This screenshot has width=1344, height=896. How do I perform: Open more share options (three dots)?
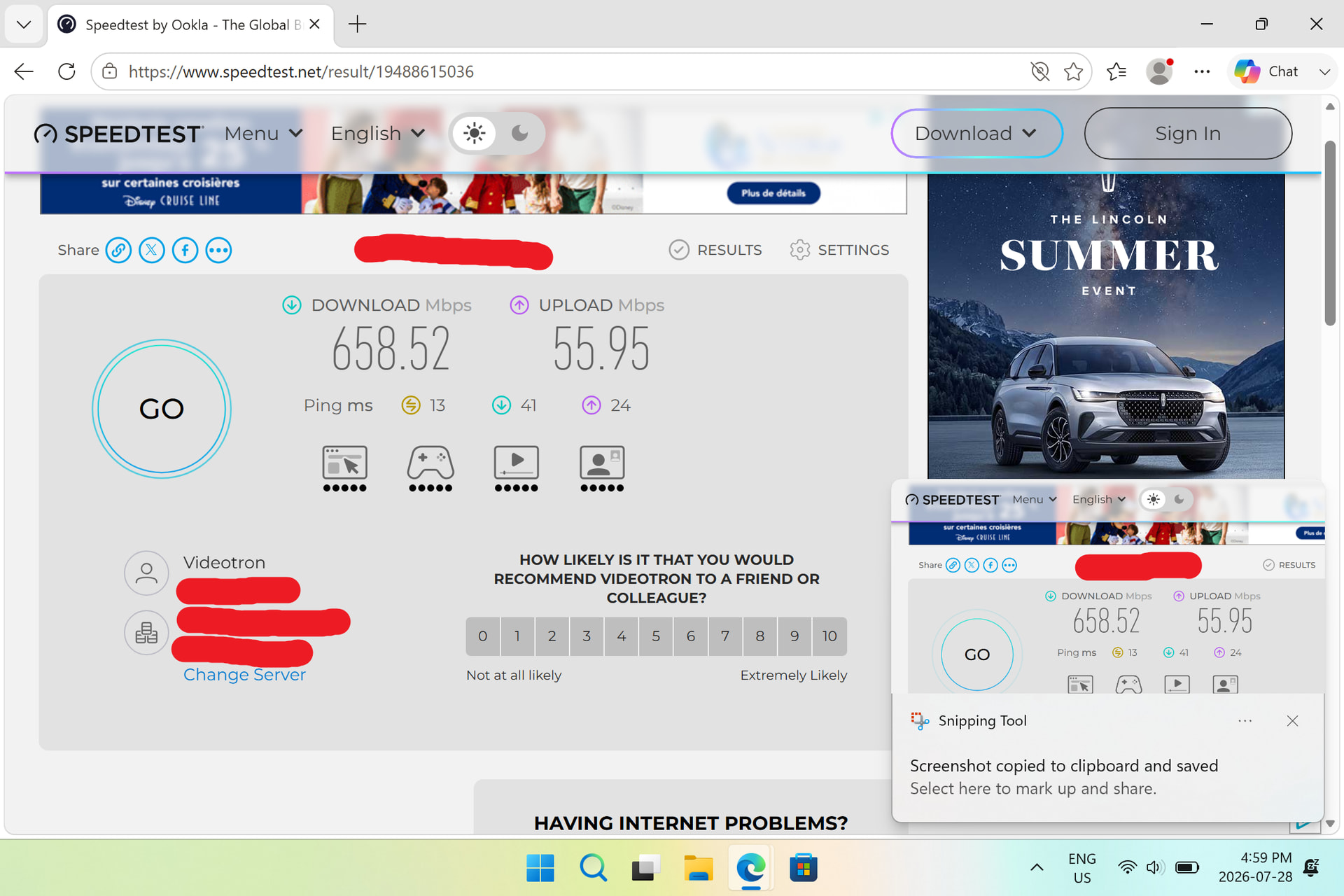(218, 250)
